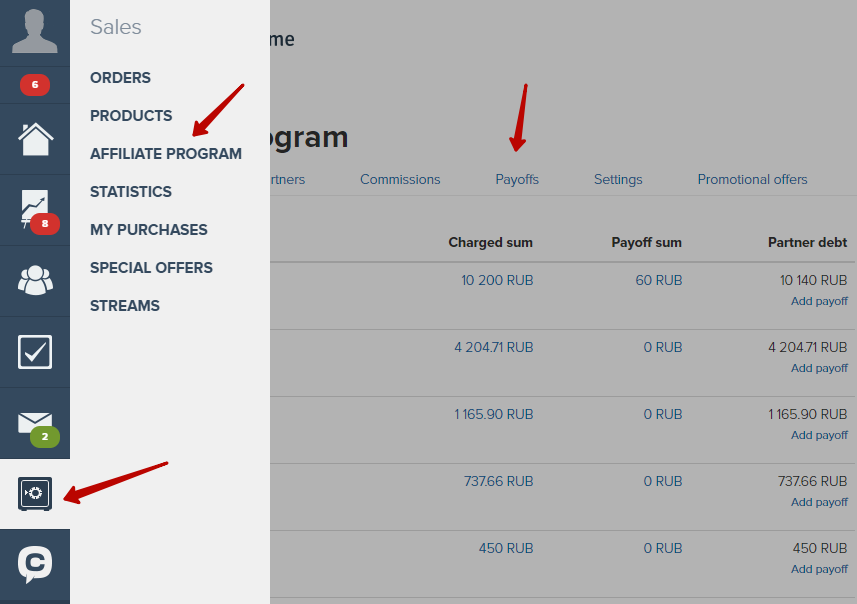Switch to the Settings tab

618,179
